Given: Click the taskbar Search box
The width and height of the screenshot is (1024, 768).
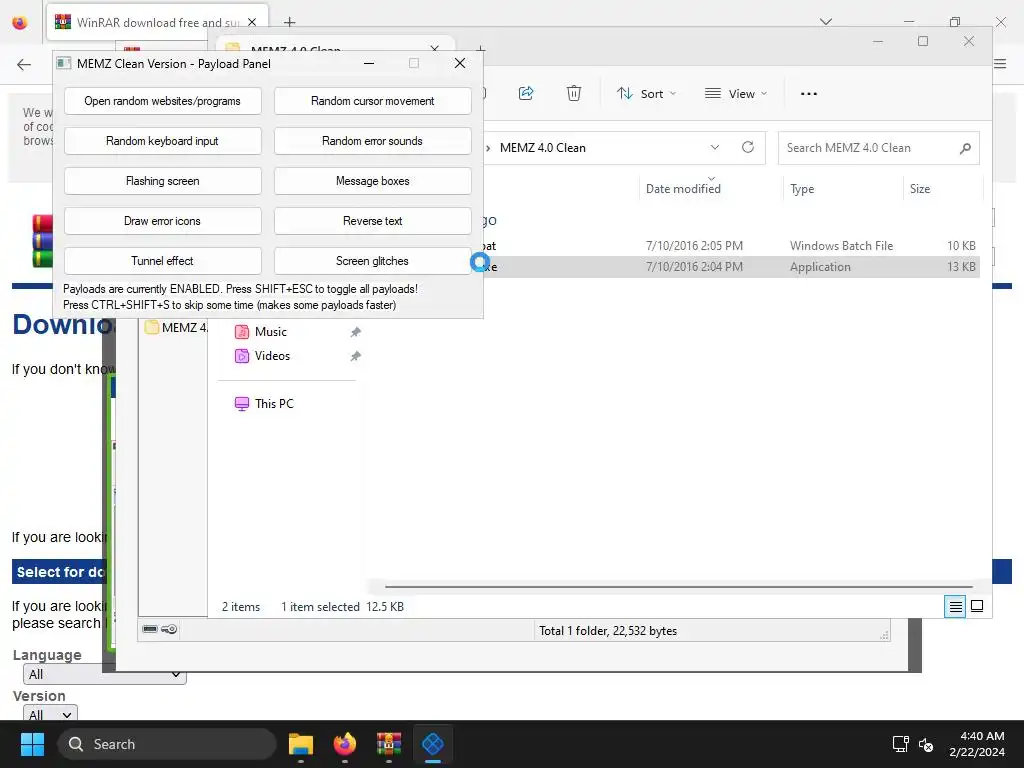Looking at the screenshot, I should coord(167,744).
